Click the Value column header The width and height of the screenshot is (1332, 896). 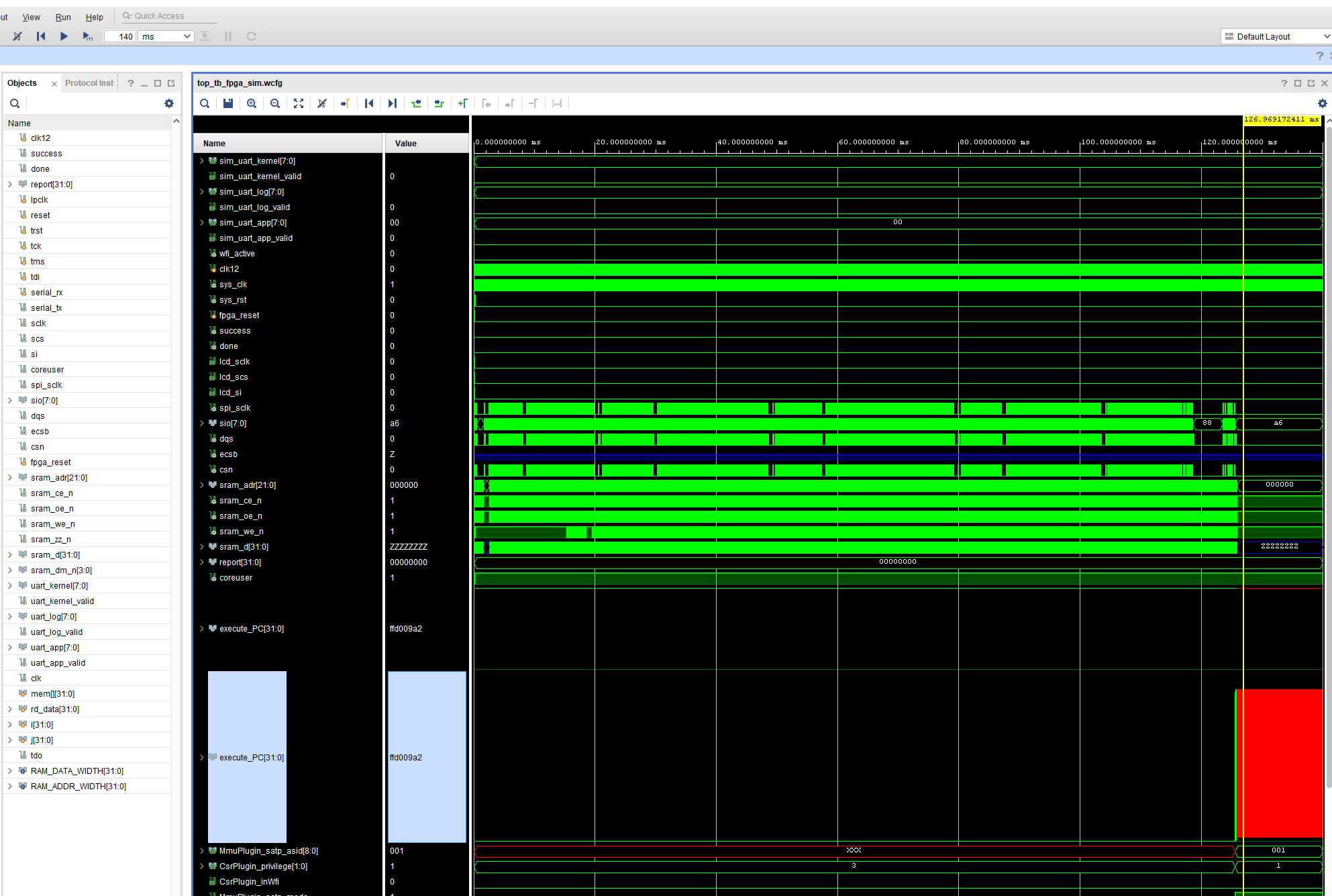tap(406, 143)
